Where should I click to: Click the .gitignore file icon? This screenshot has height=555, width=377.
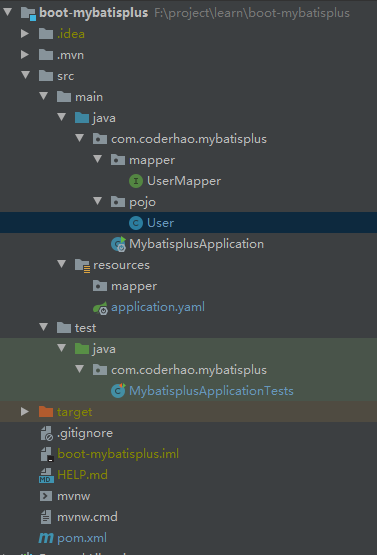tap(46, 433)
